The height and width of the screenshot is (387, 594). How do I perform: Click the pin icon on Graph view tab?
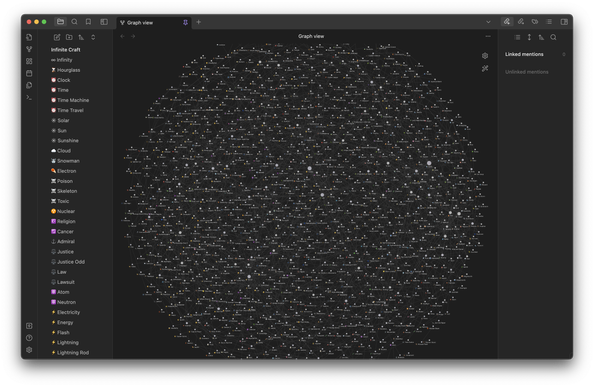coord(185,23)
